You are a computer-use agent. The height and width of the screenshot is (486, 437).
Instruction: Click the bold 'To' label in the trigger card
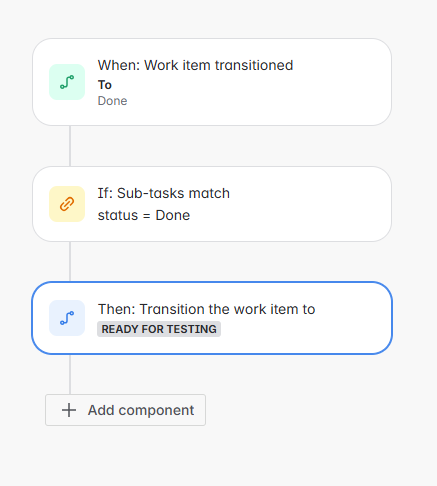pos(105,85)
